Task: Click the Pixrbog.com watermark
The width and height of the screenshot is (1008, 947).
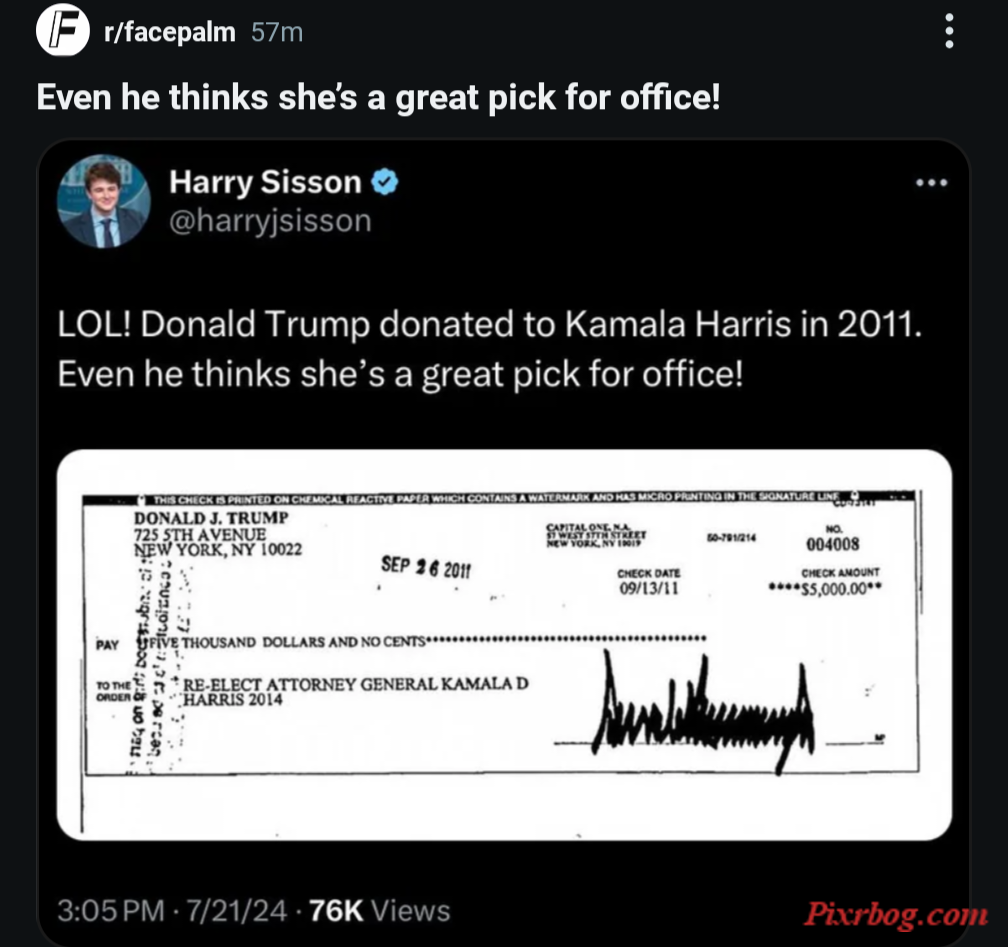Action: (895, 914)
